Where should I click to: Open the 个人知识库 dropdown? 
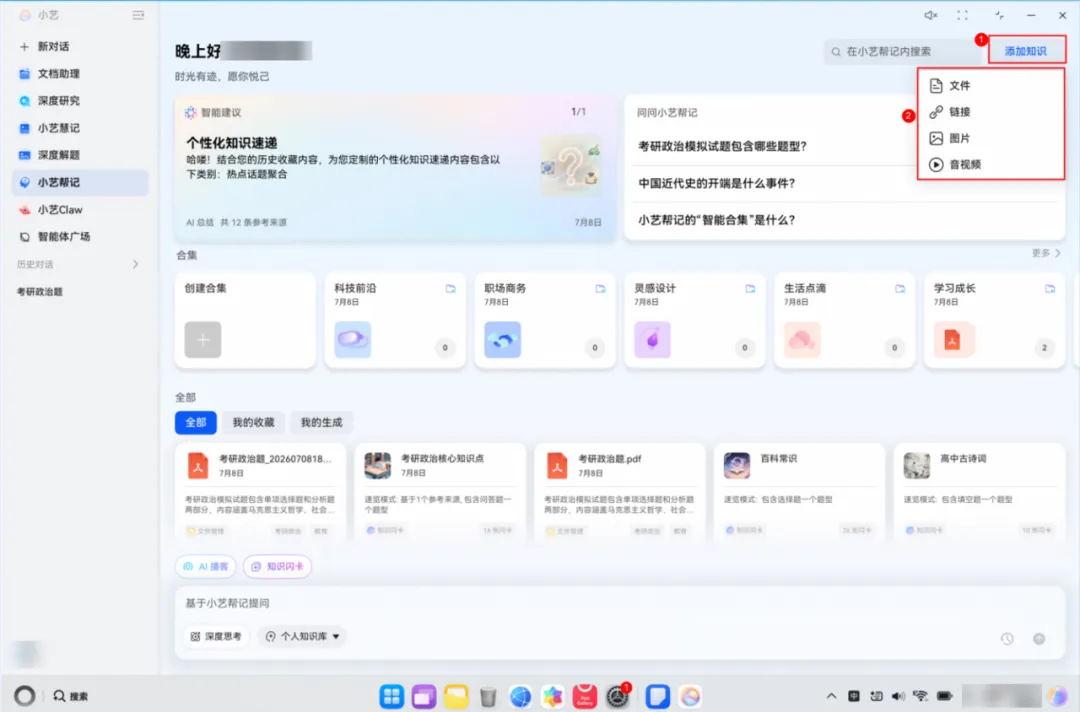[x=303, y=636]
